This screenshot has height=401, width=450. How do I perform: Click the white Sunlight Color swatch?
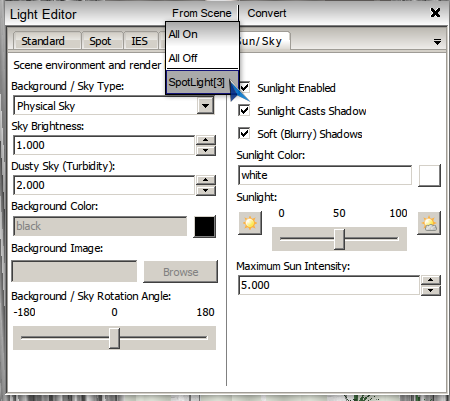(429, 175)
